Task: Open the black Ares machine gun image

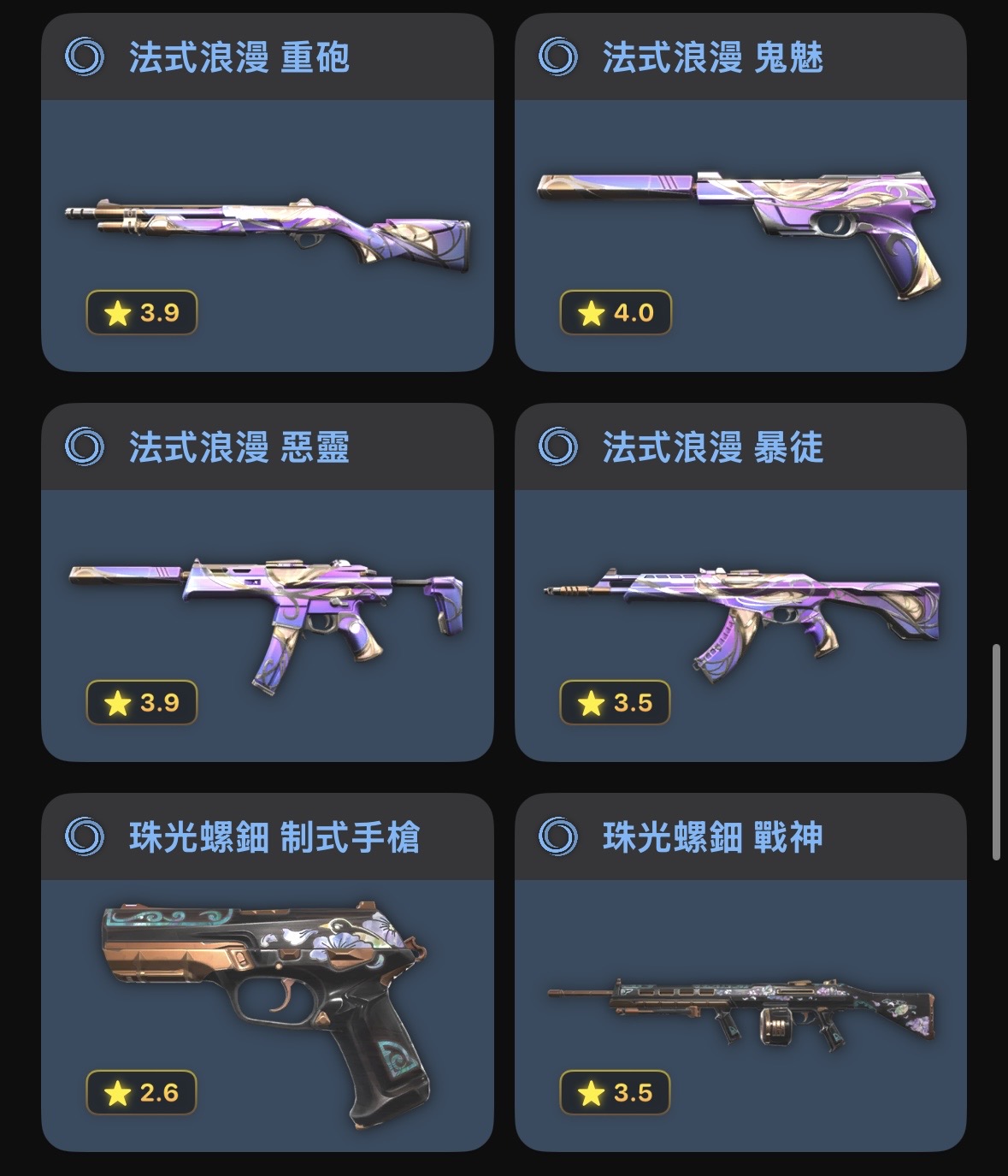Action: click(741, 1013)
